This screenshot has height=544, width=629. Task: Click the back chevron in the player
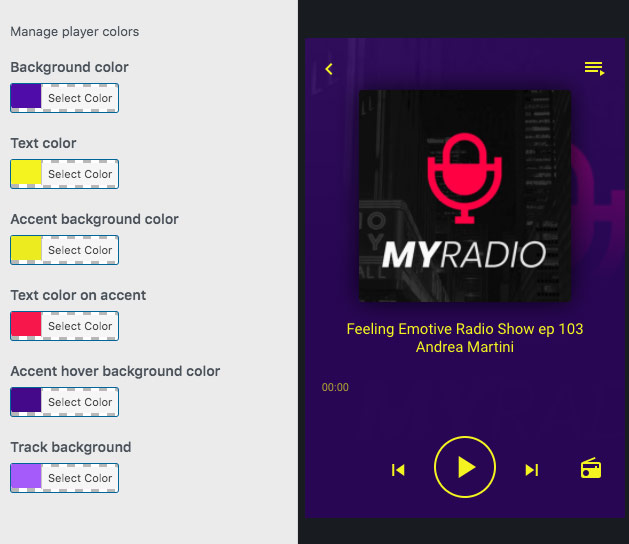point(329,69)
